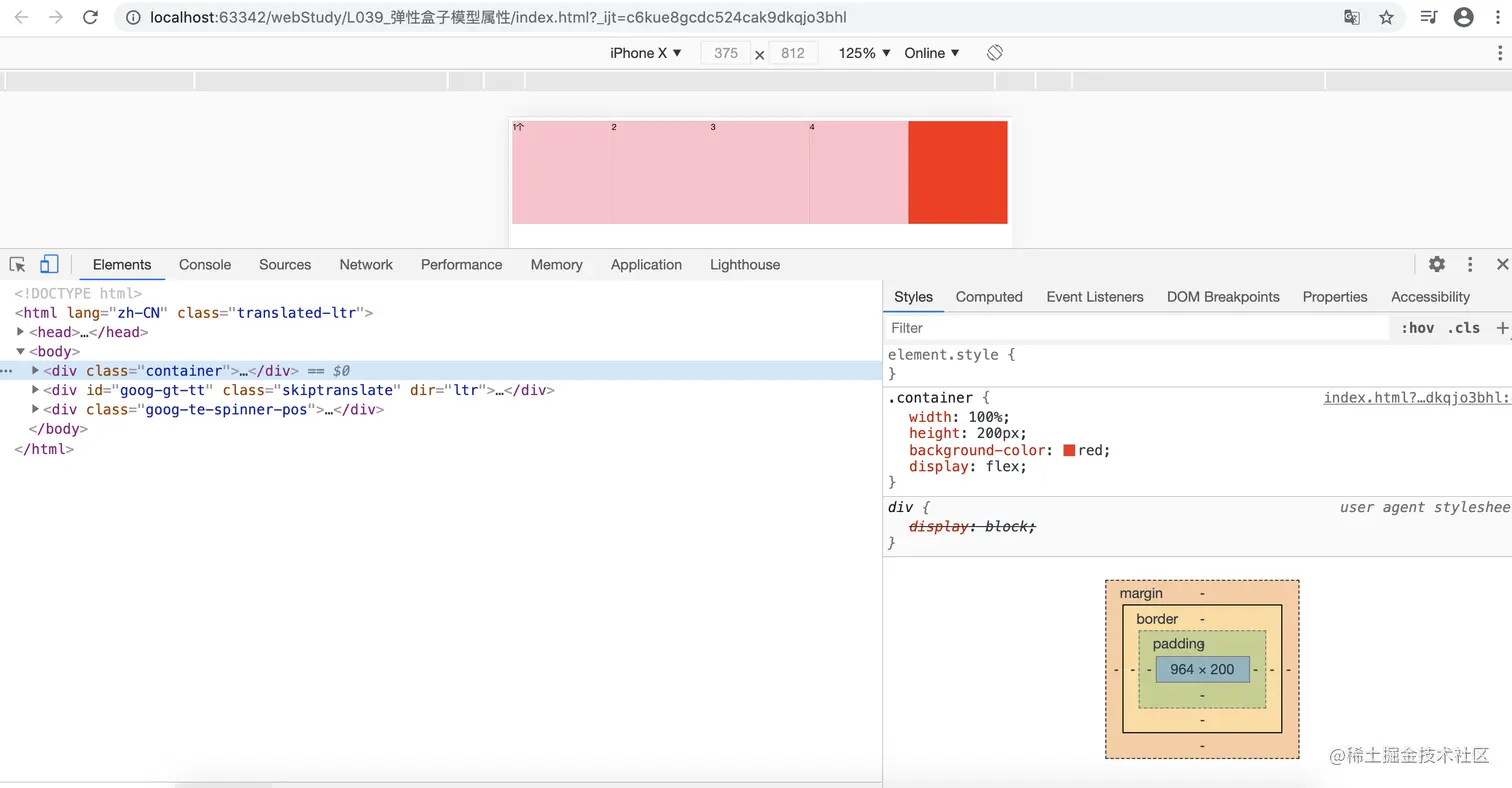Image resolution: width=1512 pixels, height=788 pixels.
Task: Click flex item 4 in page preview
Action: 858,172
